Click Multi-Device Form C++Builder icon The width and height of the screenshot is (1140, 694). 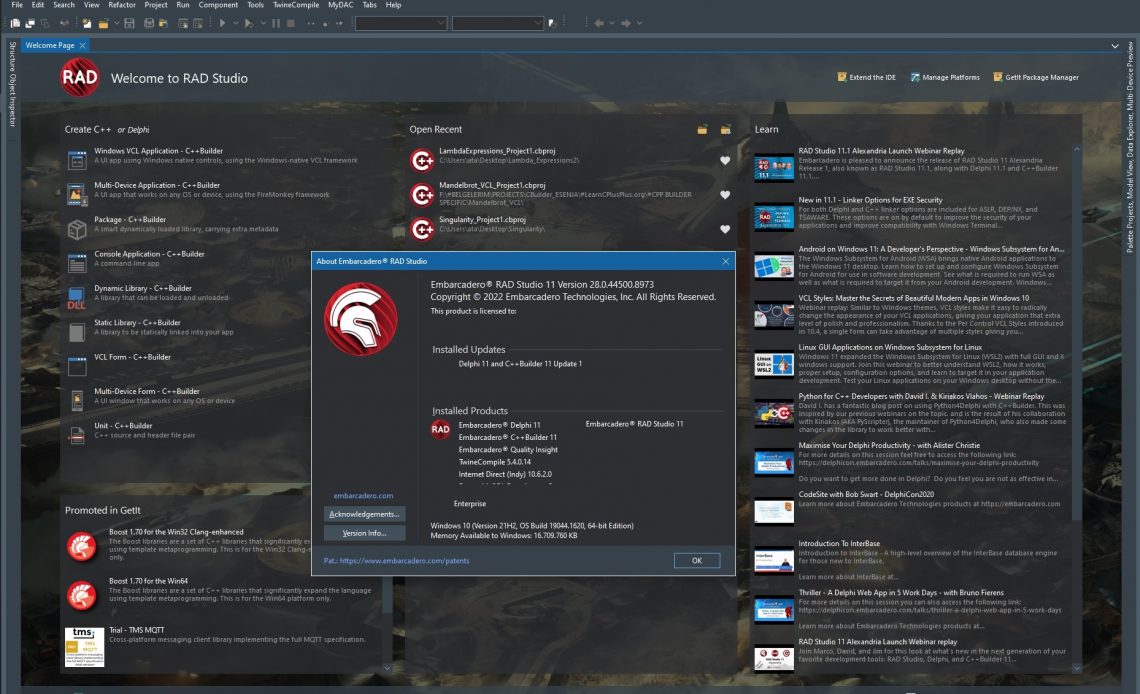click(77, 400)
